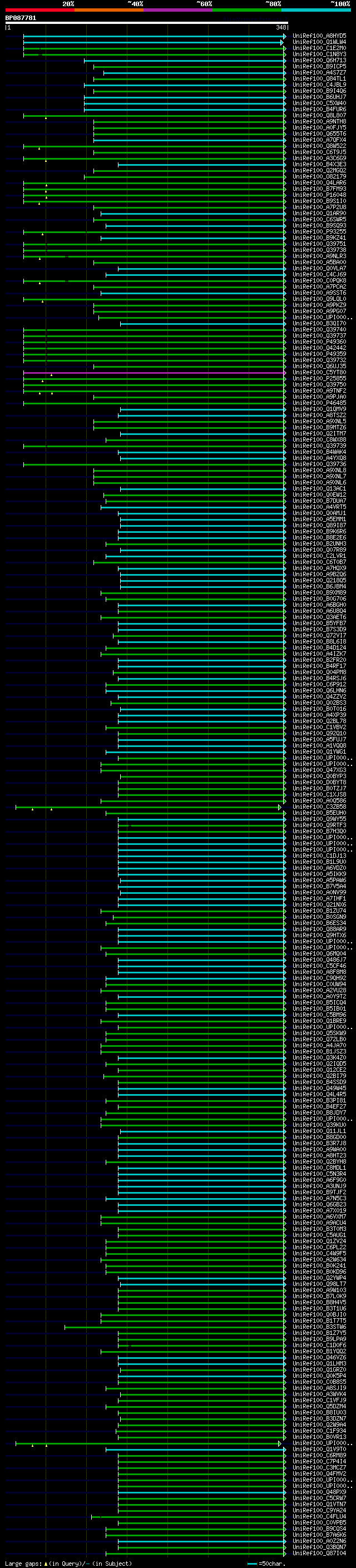Screen dimensions: 356x1568
Task: Select the UniRef100_C5YT80 label
Action: point(319,373)
